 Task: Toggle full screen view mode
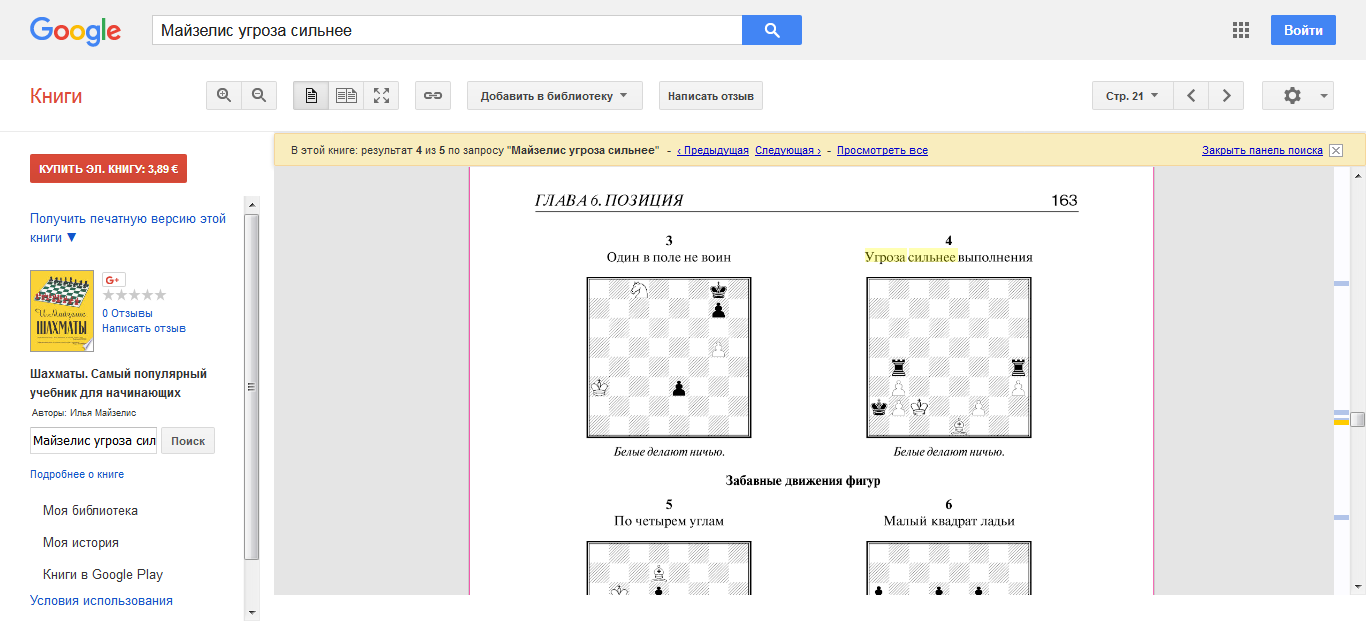pos(381,96)
